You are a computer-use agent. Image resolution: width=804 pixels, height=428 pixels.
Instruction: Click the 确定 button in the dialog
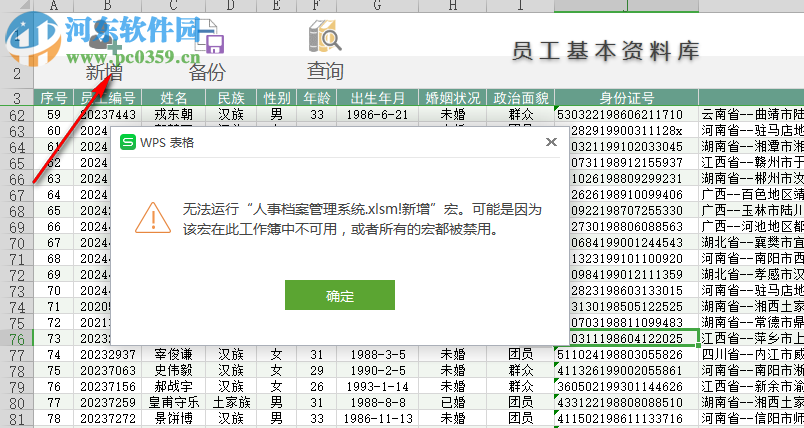point(339,295)
